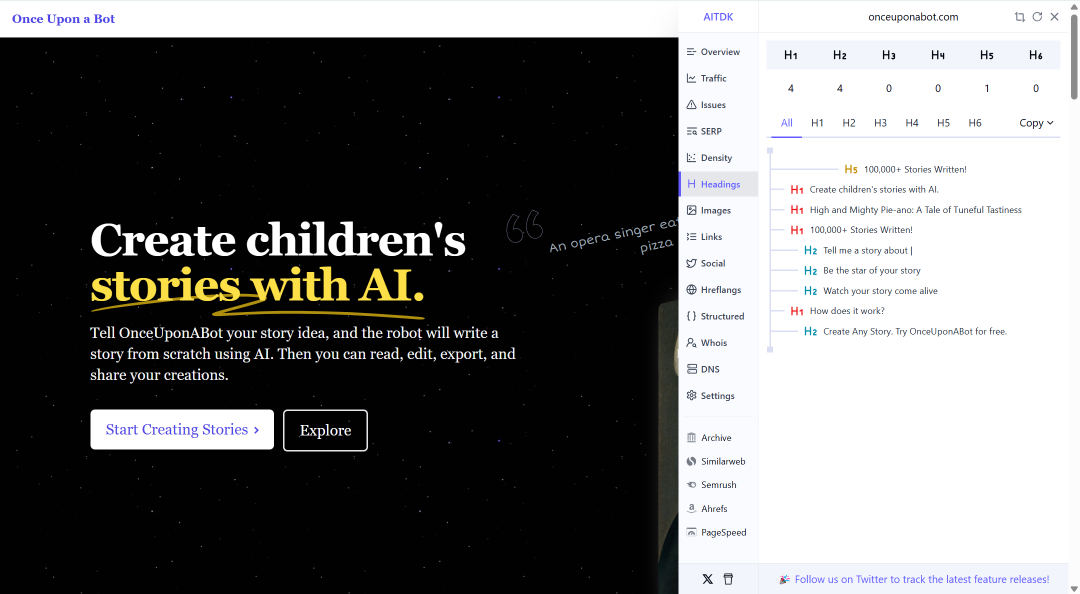Select H1 'High and Mighty Pie-ano' heading
This screenshot has width=1080, height=594.
point(906,209)
